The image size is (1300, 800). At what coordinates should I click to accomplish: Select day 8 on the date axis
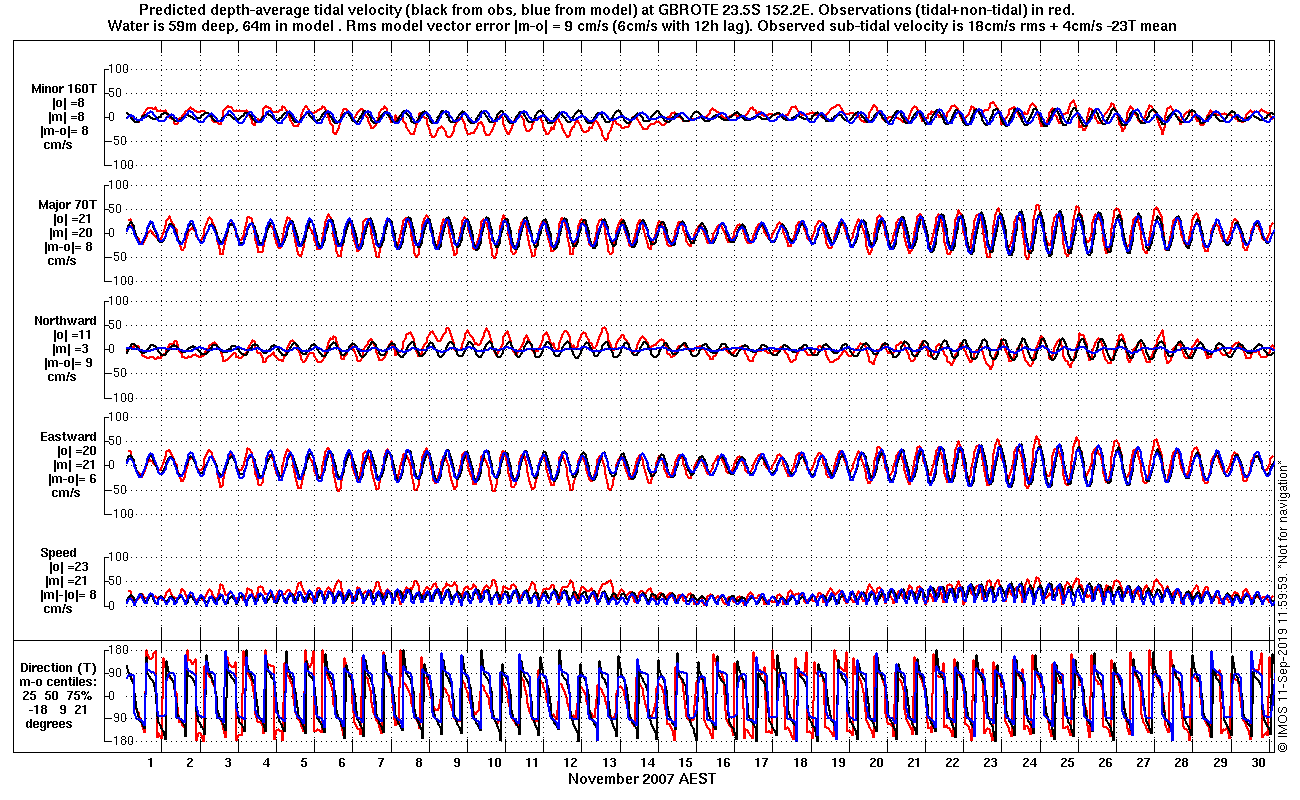(x=419, y=763)
